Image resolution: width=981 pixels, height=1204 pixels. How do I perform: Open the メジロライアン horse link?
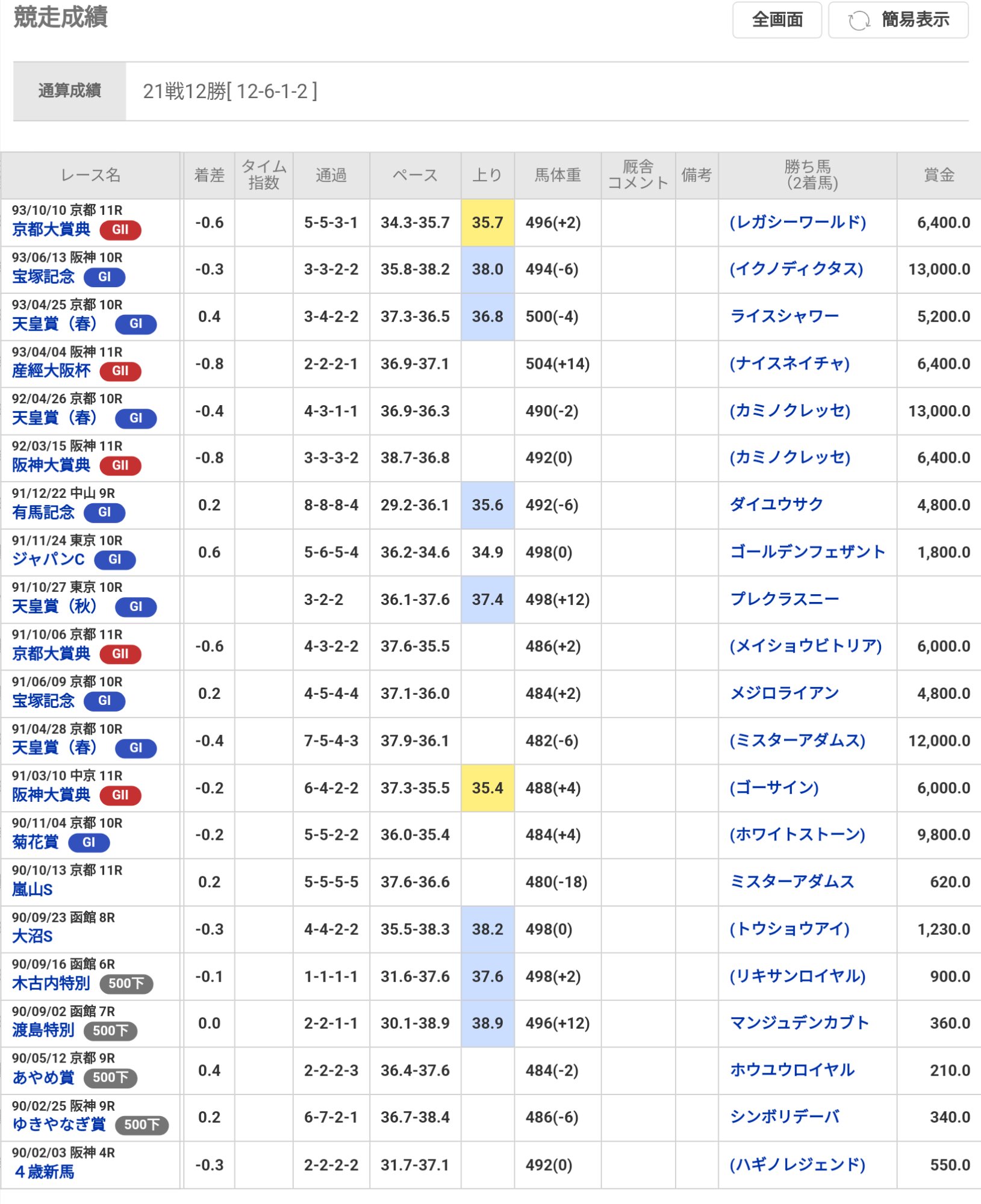click(x=784, y=693)
